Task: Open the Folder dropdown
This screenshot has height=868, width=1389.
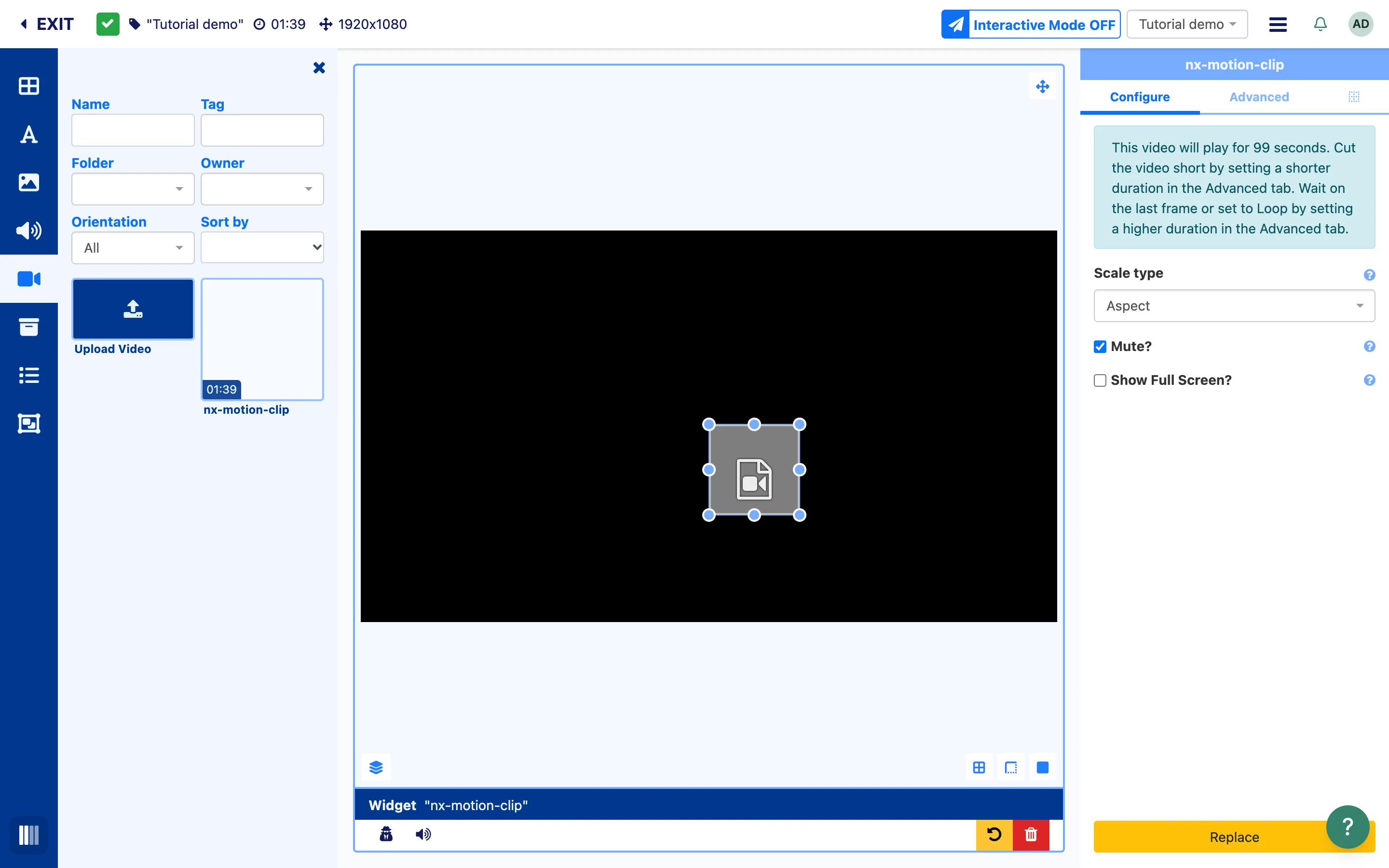Action: (133, 189)
